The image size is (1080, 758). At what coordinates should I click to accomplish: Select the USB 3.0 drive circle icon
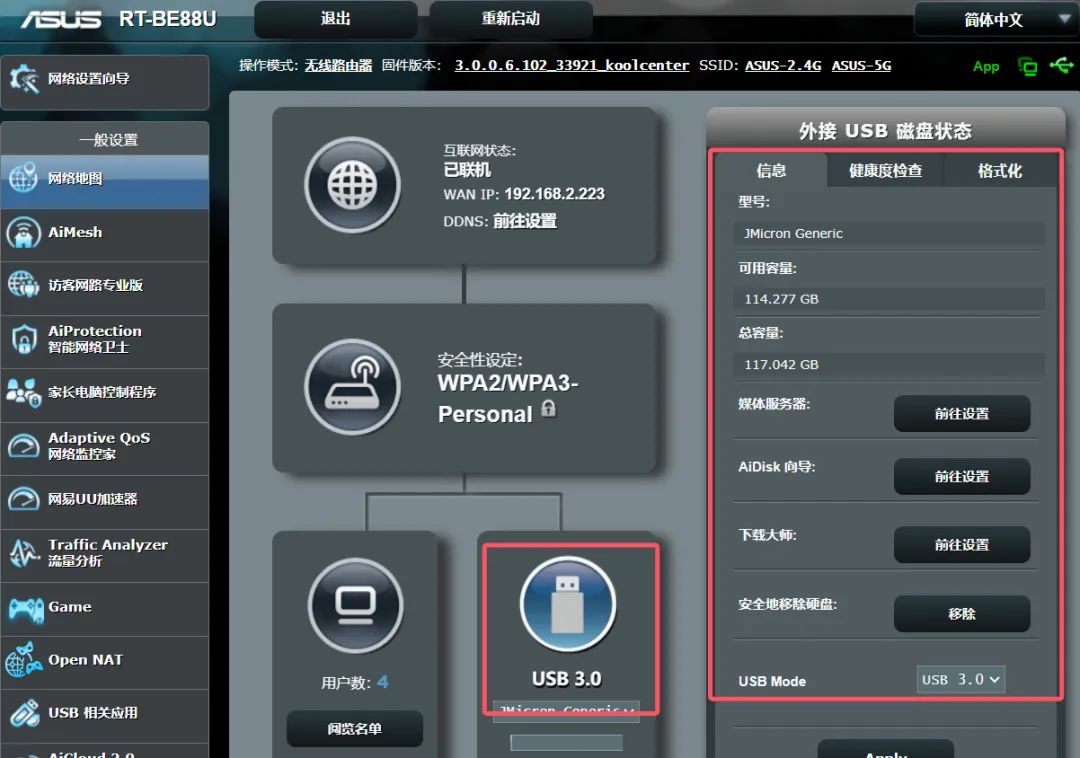point(568,604)
